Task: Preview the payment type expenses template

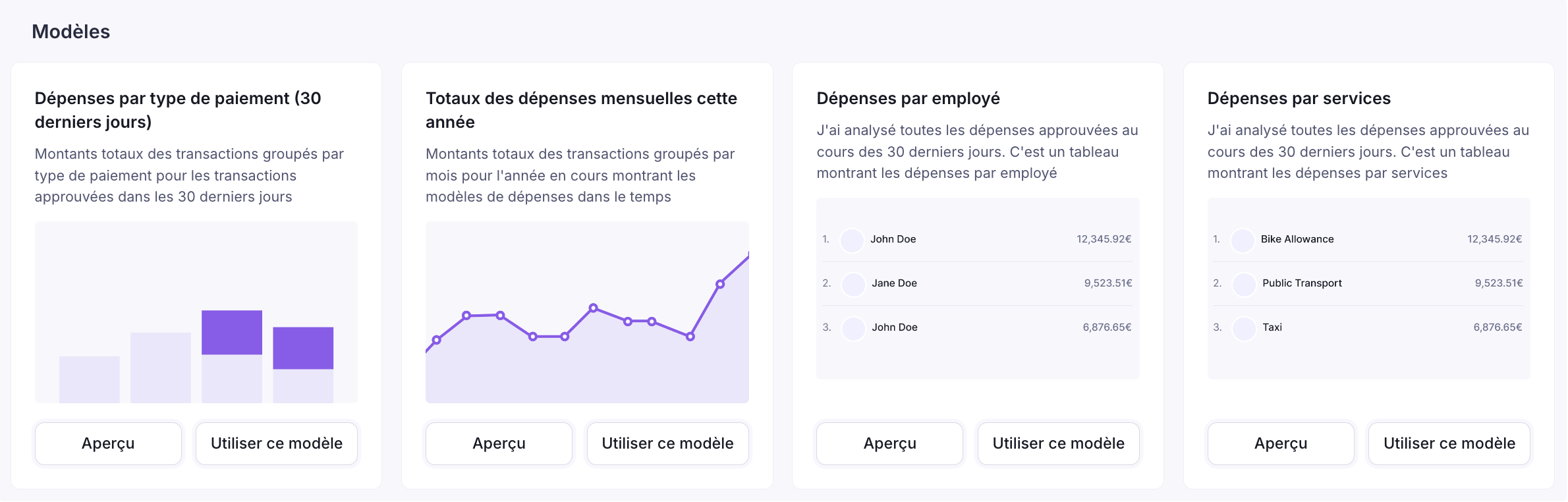Action: click(x=108, y=443)
